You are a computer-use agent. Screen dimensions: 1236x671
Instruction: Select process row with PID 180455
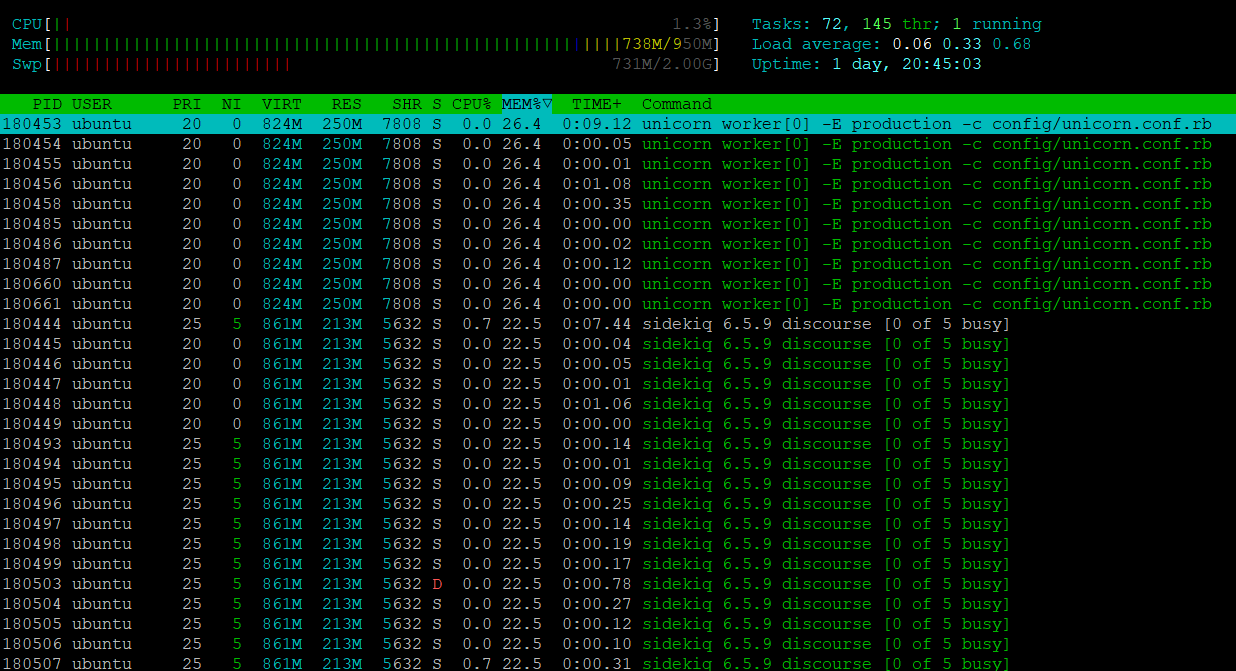click(618, 164)
